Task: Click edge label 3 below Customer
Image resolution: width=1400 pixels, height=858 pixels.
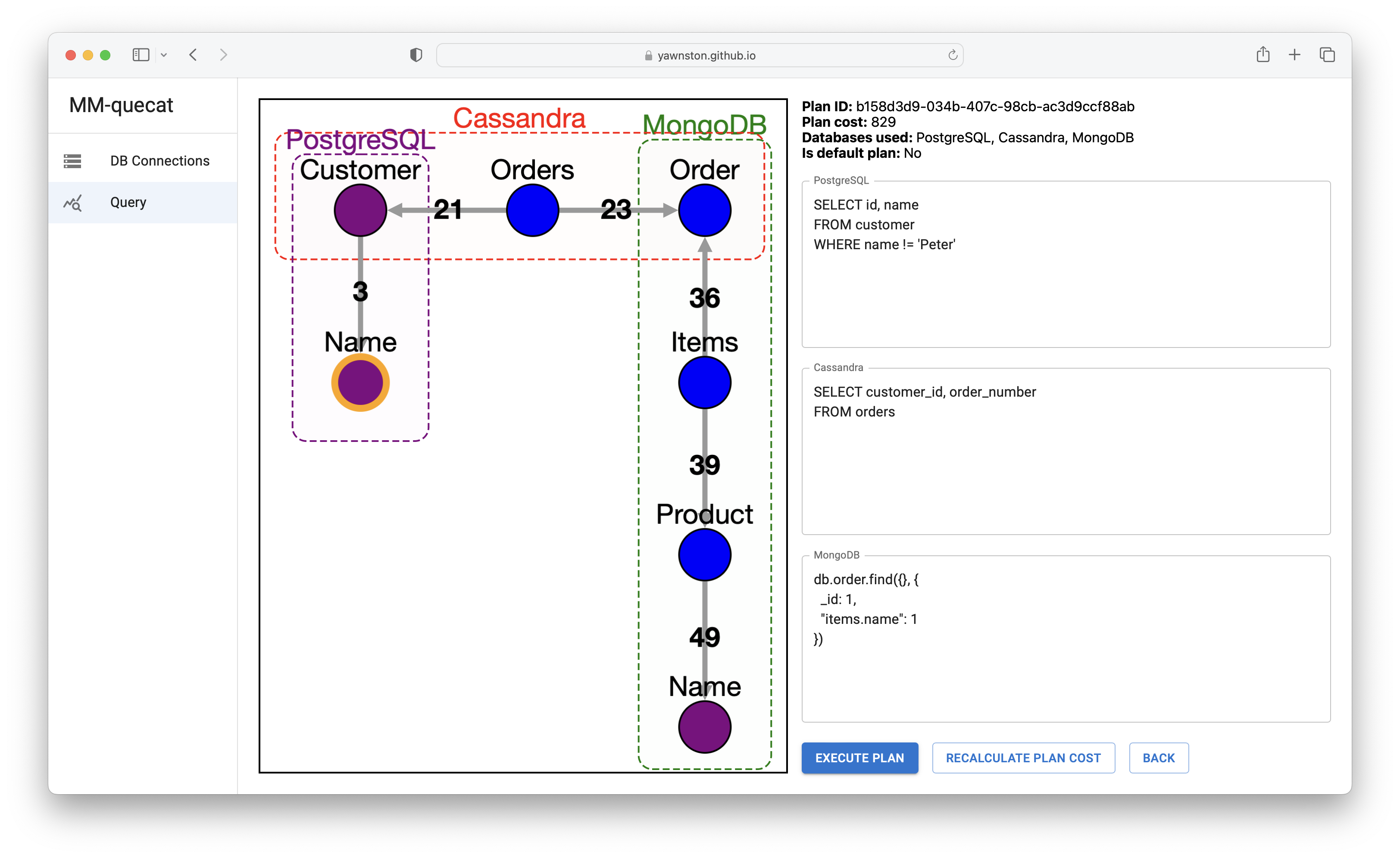Action: point(360,291)
